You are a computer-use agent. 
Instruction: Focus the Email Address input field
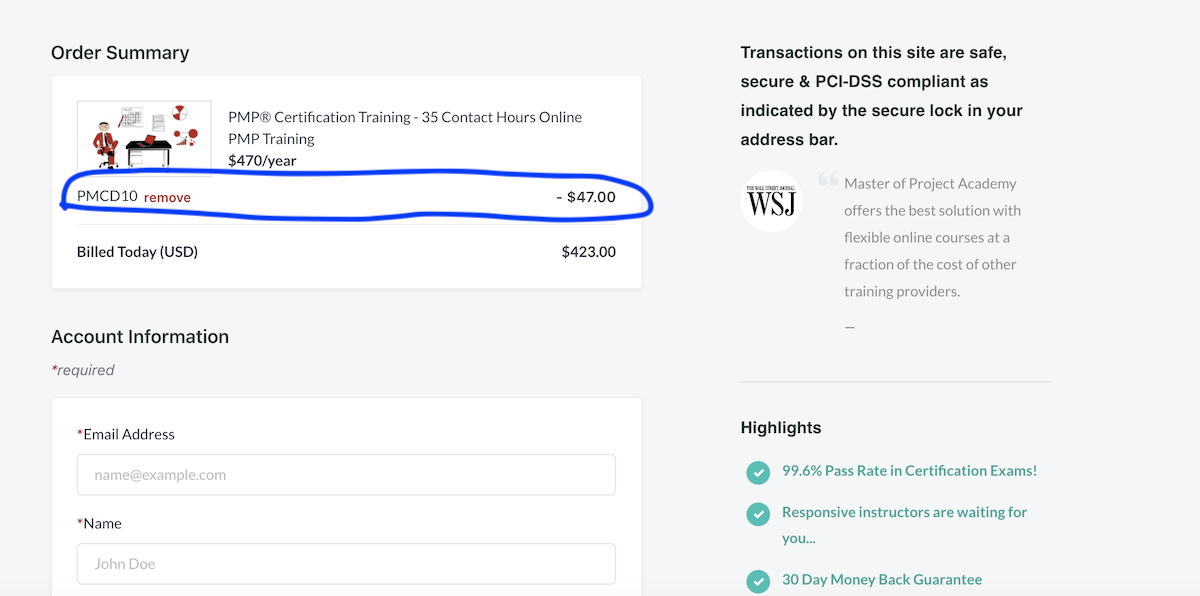(x=346, y=475)
